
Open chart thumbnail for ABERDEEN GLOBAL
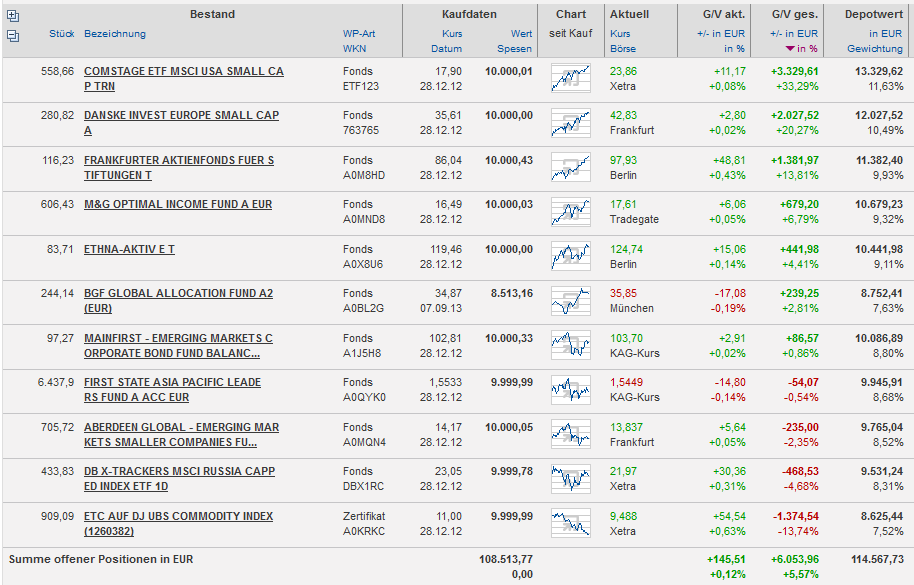571,434
